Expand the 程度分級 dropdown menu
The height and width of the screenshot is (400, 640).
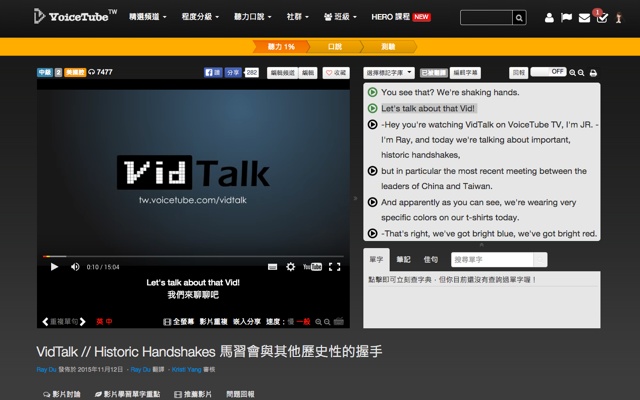pos(200,17)
